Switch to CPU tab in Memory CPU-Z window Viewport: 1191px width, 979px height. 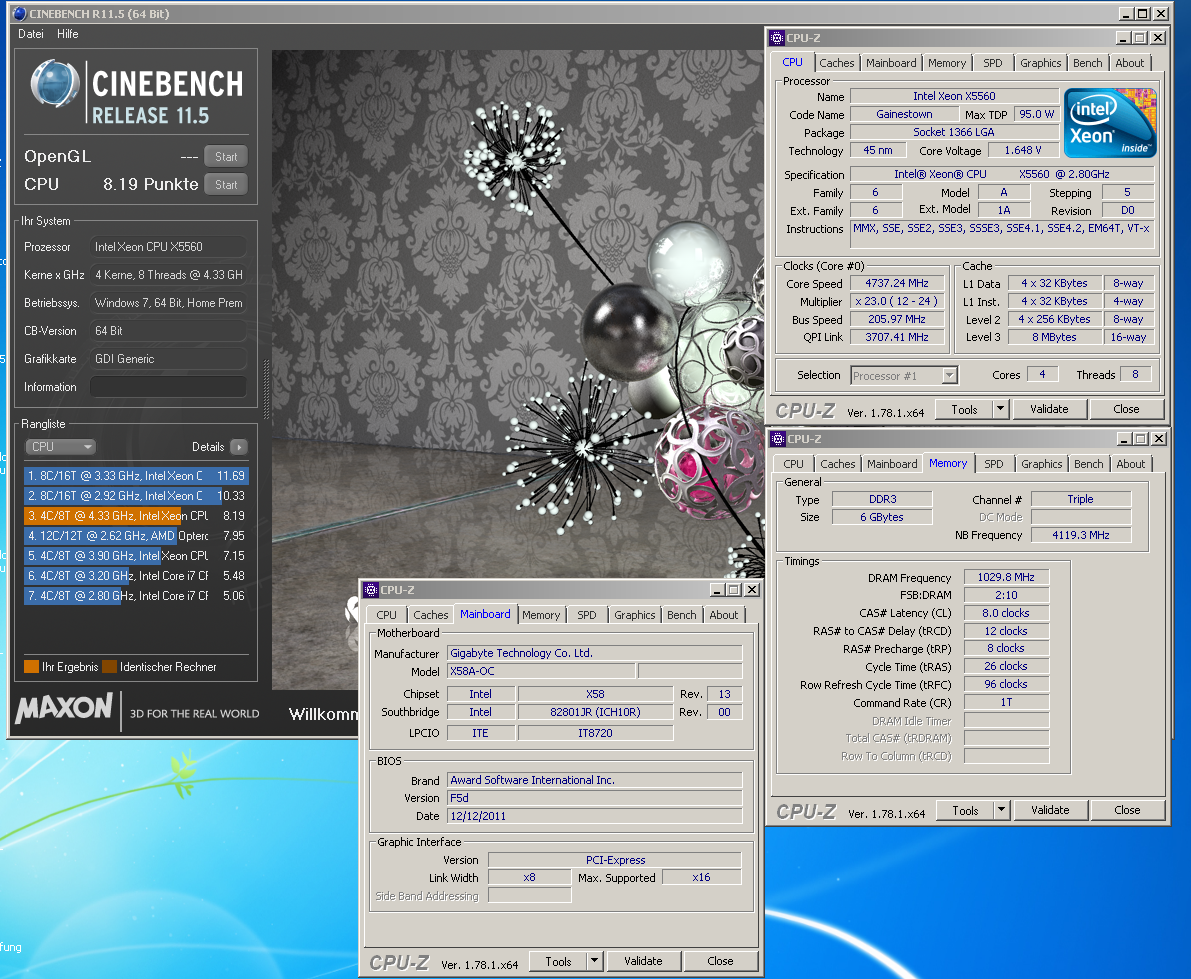[793, 464]
